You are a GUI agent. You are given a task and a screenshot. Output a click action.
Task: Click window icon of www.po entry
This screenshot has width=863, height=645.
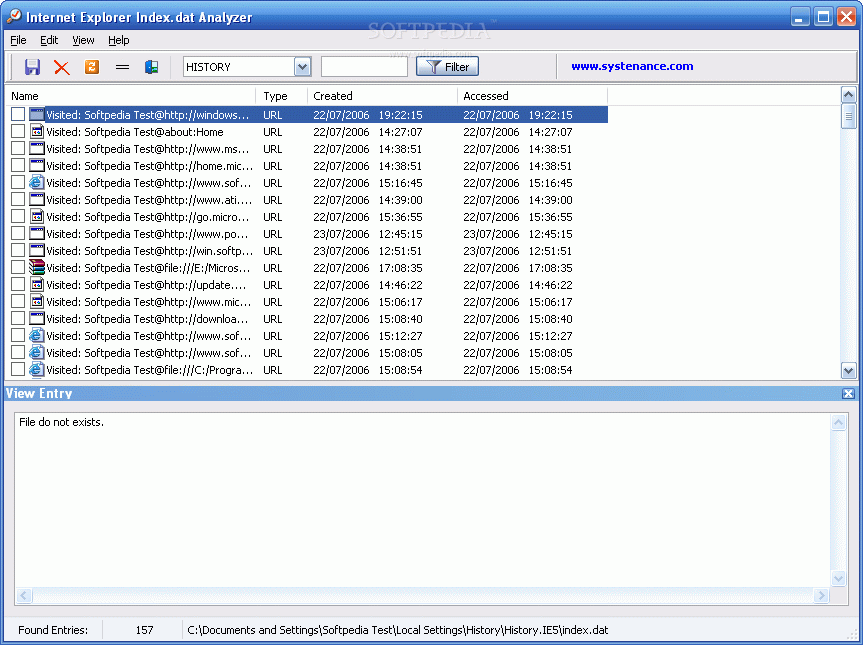coord(37,233)
